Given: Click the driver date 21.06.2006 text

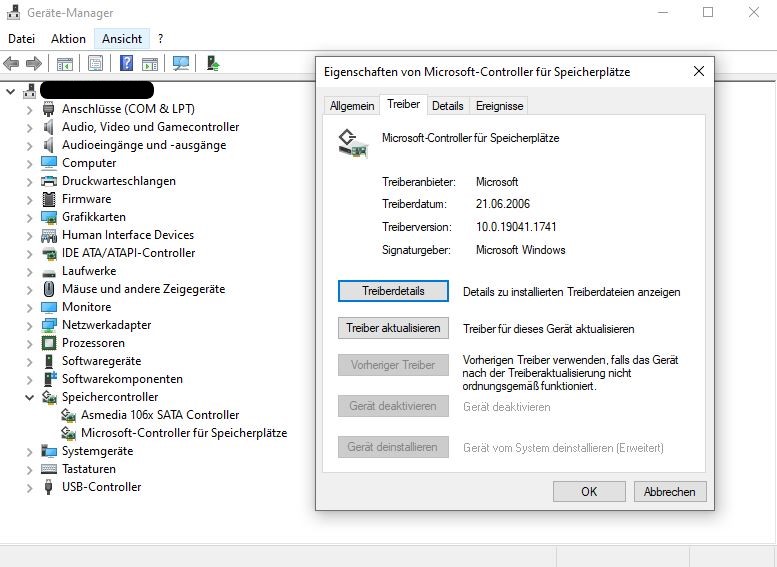Looking at the screenshot, I should pos(502,204).
